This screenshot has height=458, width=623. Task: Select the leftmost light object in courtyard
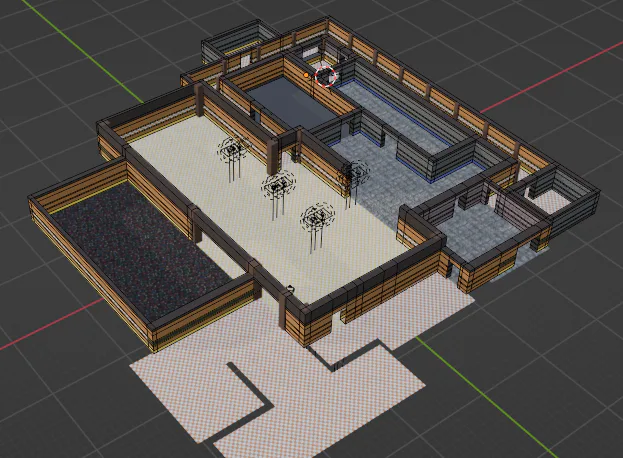point(230,150)
